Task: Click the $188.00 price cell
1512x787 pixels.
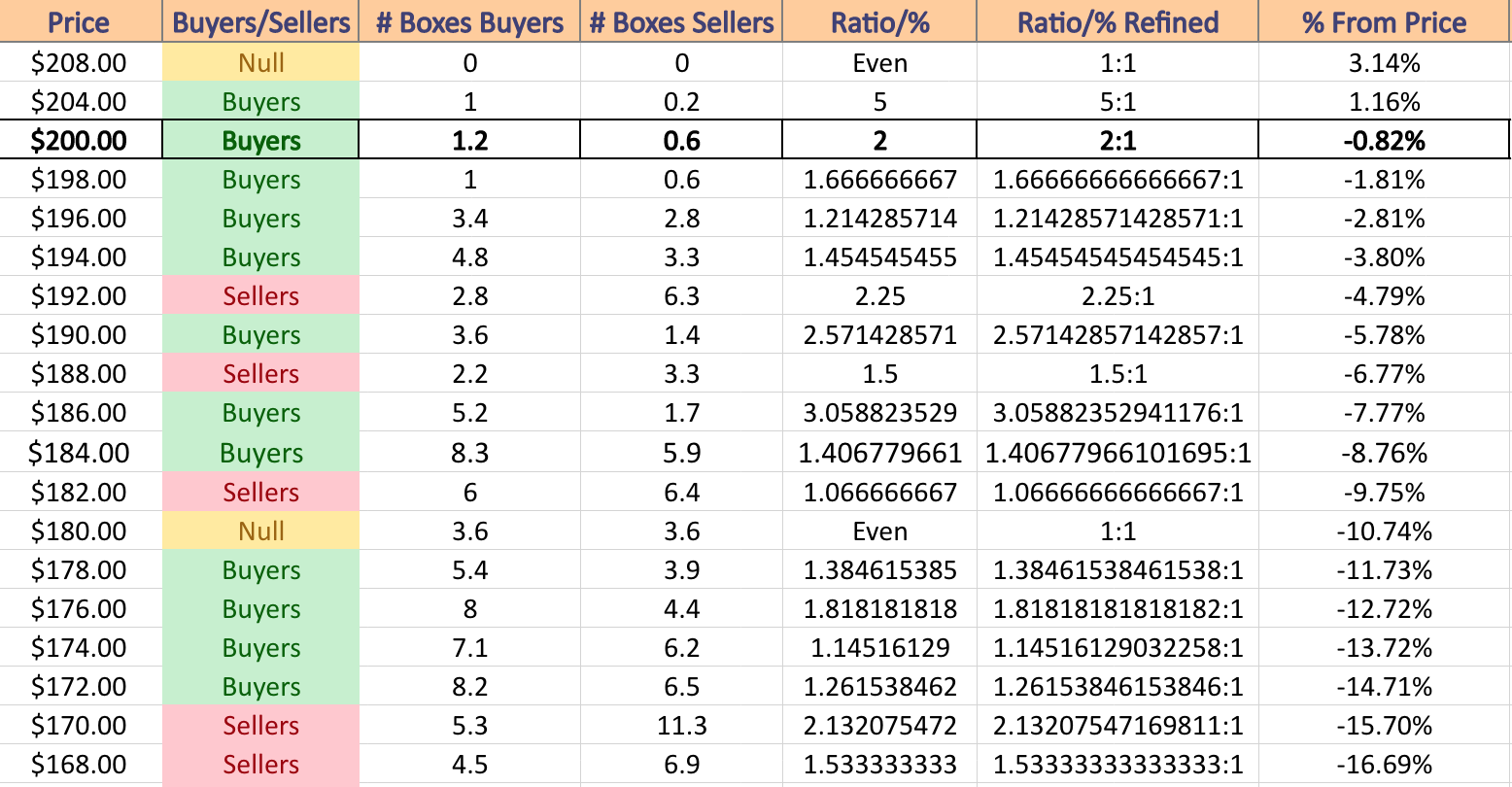Action: tap(80, 374)
